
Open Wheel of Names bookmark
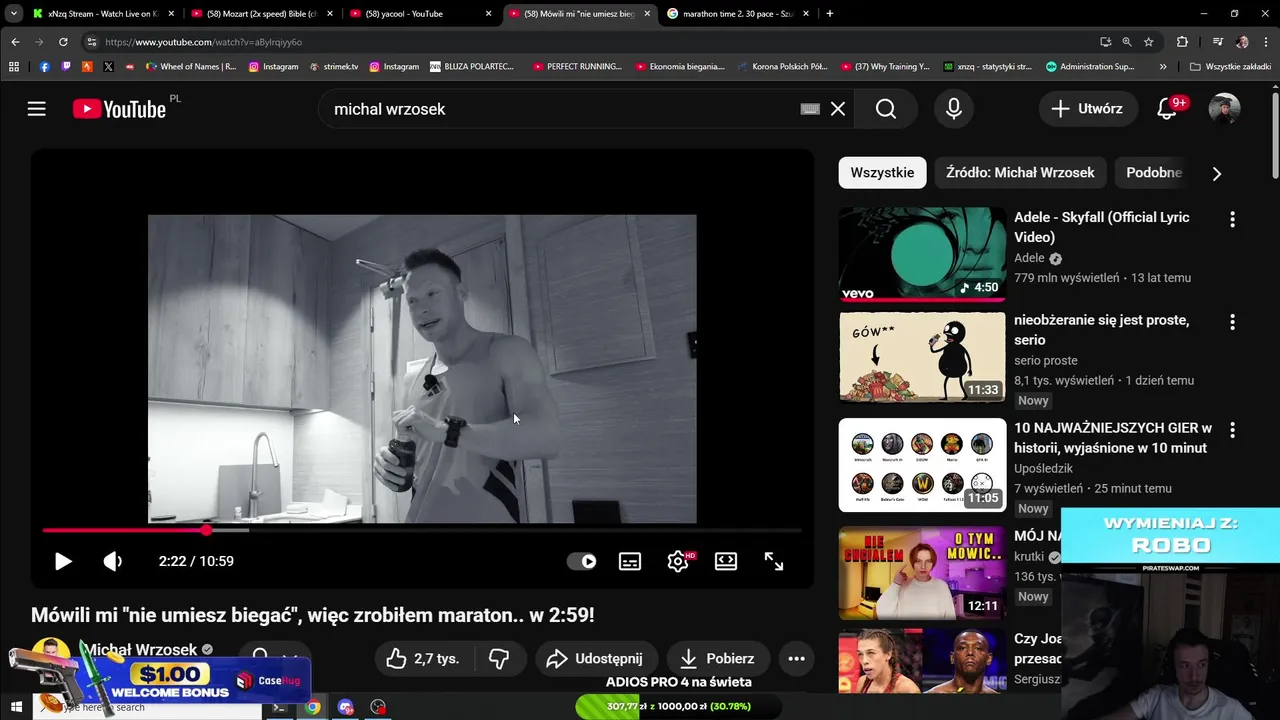tap(191, 67)
